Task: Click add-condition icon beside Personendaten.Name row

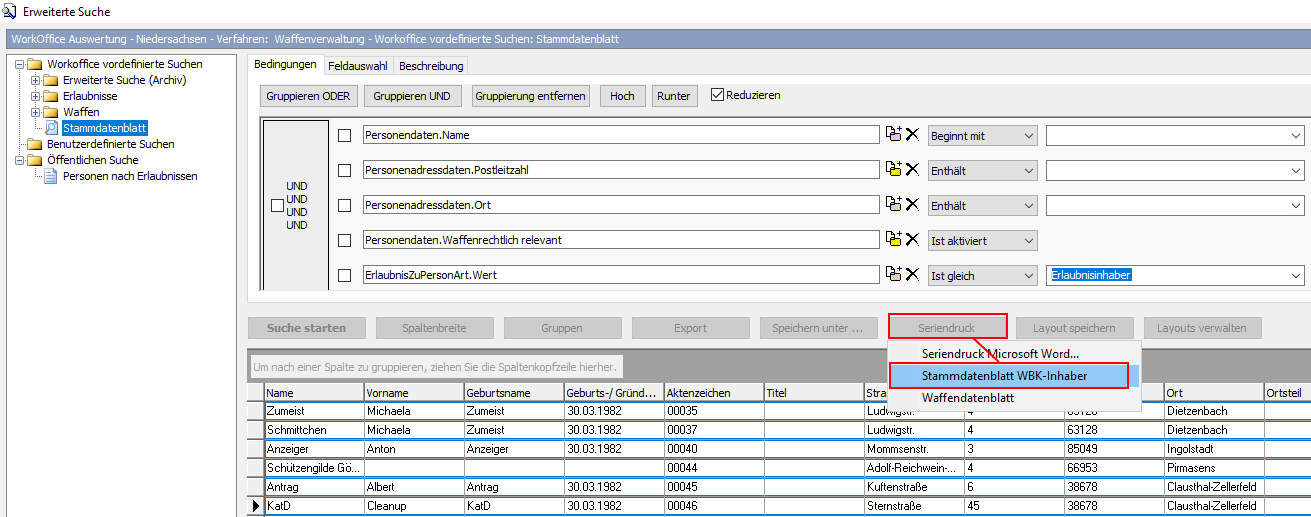Action: click(x=894, y=135)
